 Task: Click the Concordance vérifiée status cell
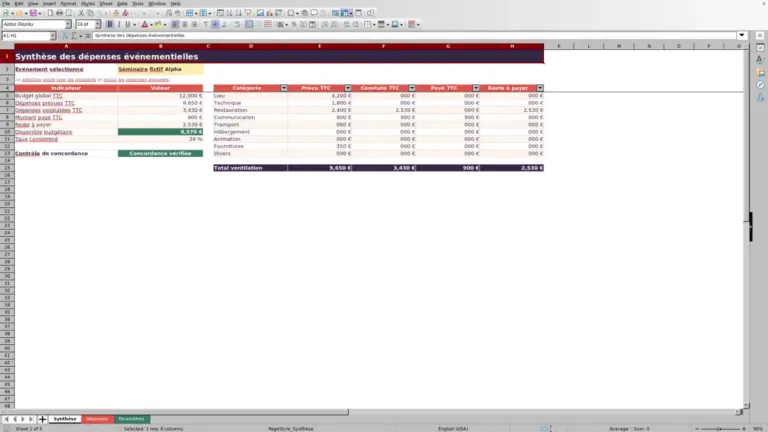coord(160,153)
